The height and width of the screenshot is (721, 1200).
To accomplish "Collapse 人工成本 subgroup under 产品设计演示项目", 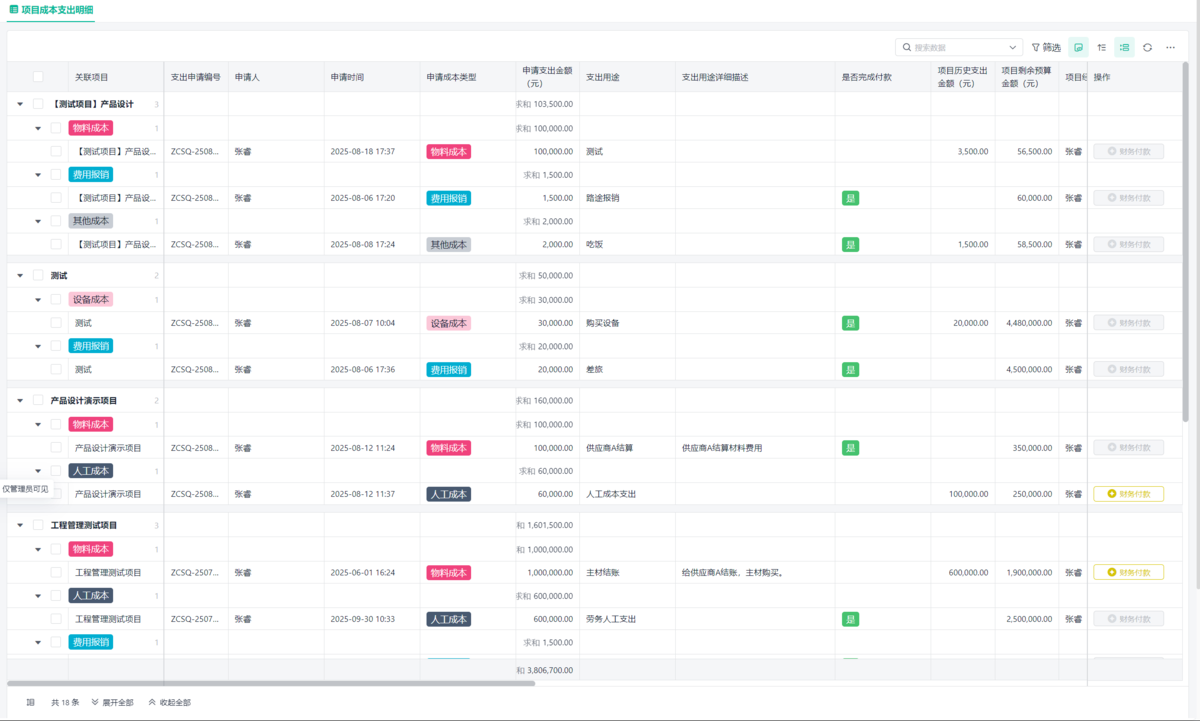I will tap(38, 471).
